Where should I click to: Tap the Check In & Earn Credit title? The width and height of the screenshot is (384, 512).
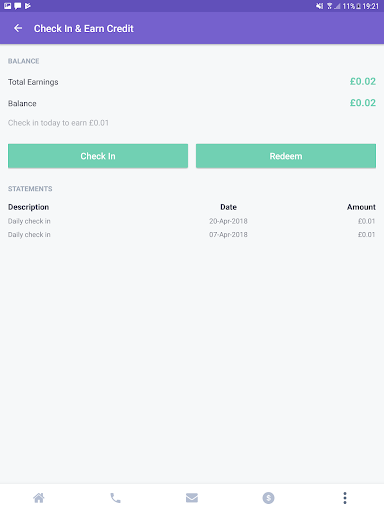84,29
